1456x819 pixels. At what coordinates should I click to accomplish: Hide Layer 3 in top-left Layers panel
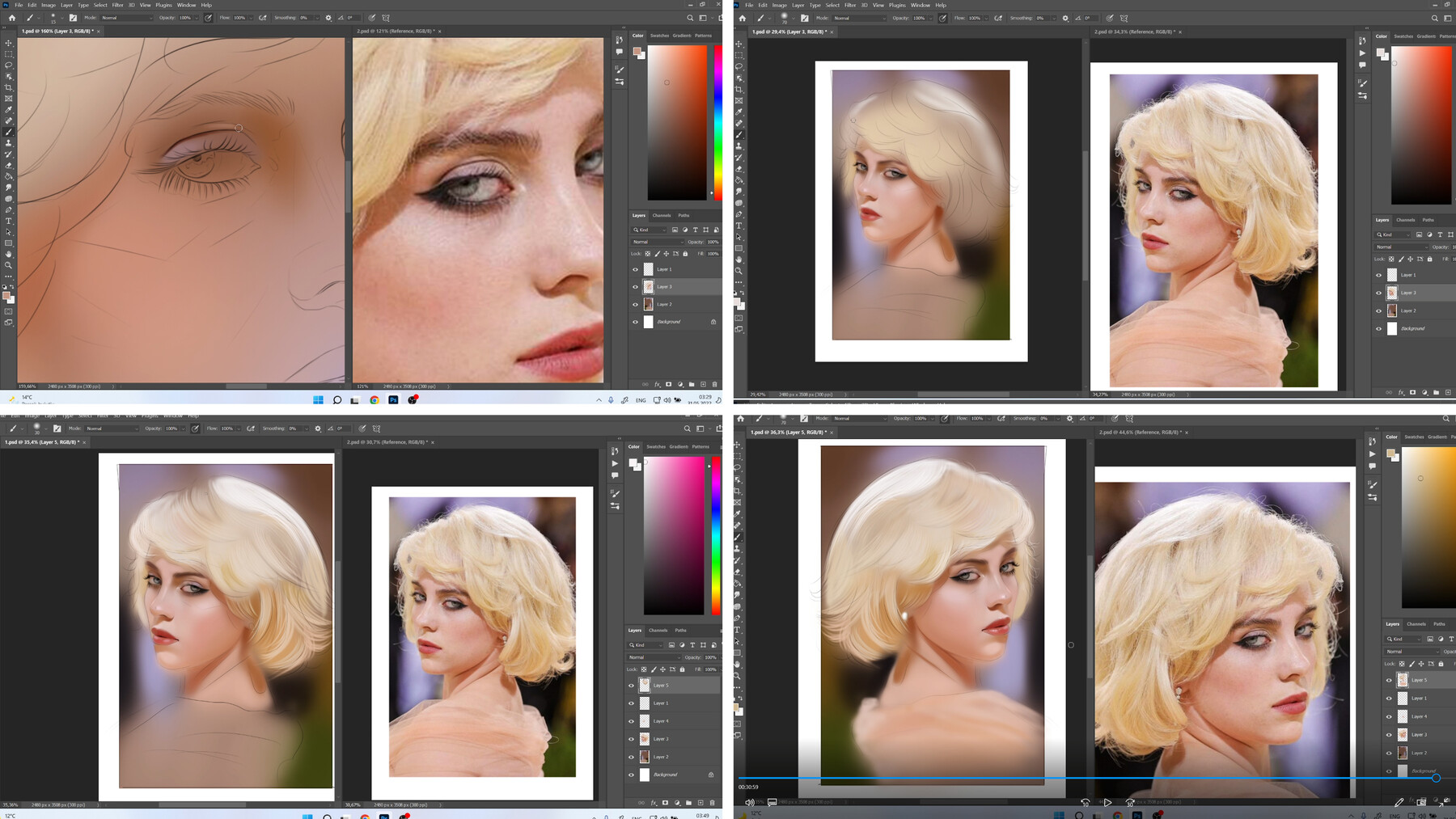[x=635, y=286]
